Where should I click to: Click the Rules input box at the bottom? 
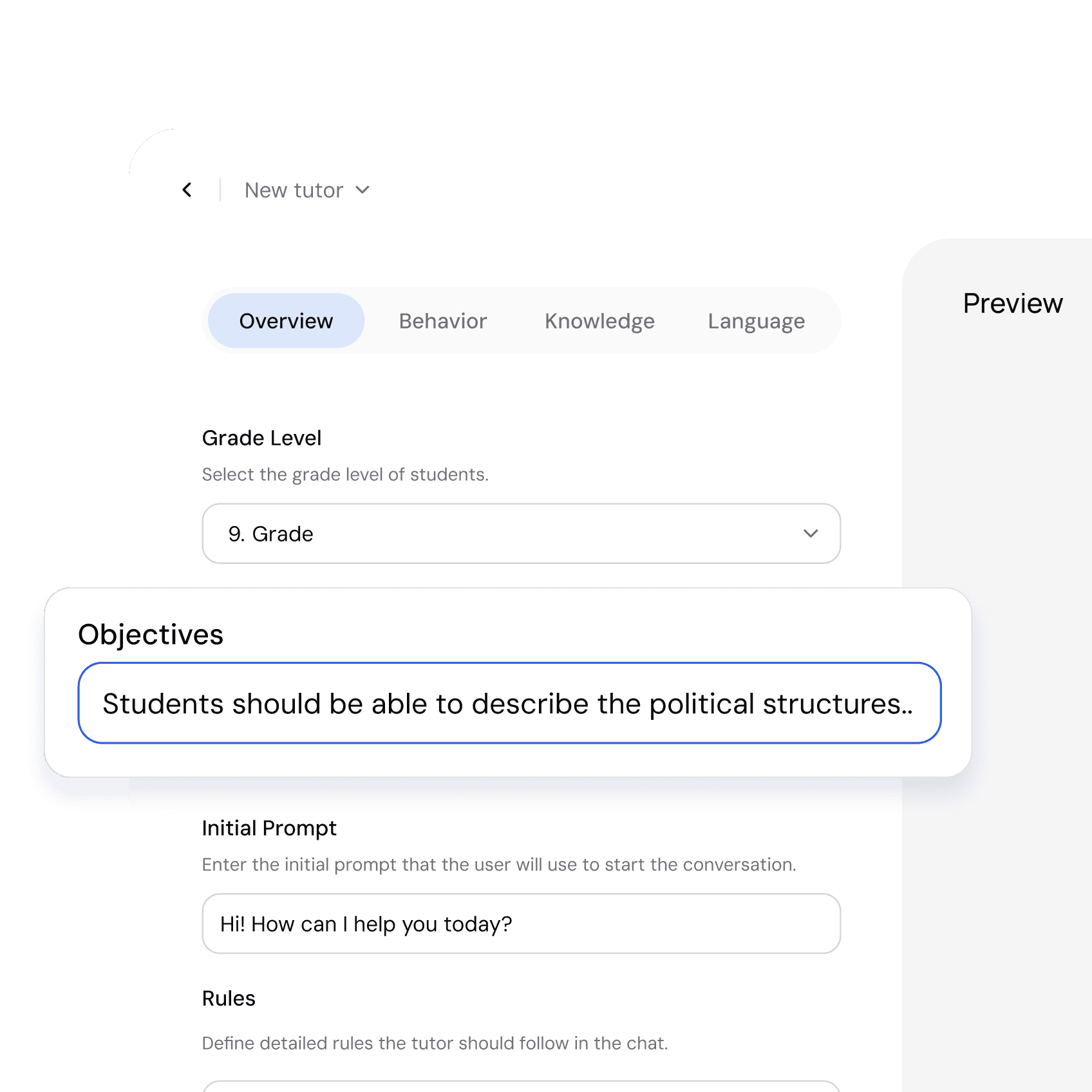click(520, 1086)
